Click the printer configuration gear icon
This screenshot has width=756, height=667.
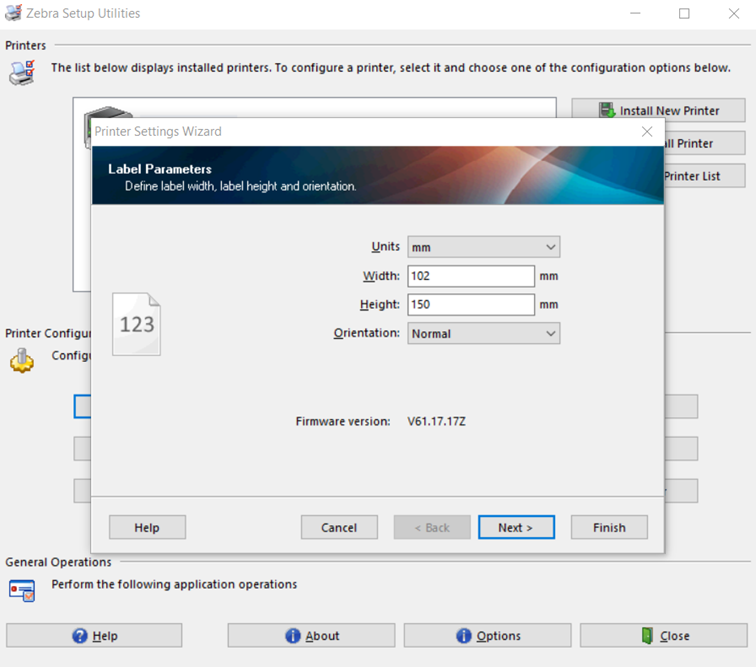point(22,361)
